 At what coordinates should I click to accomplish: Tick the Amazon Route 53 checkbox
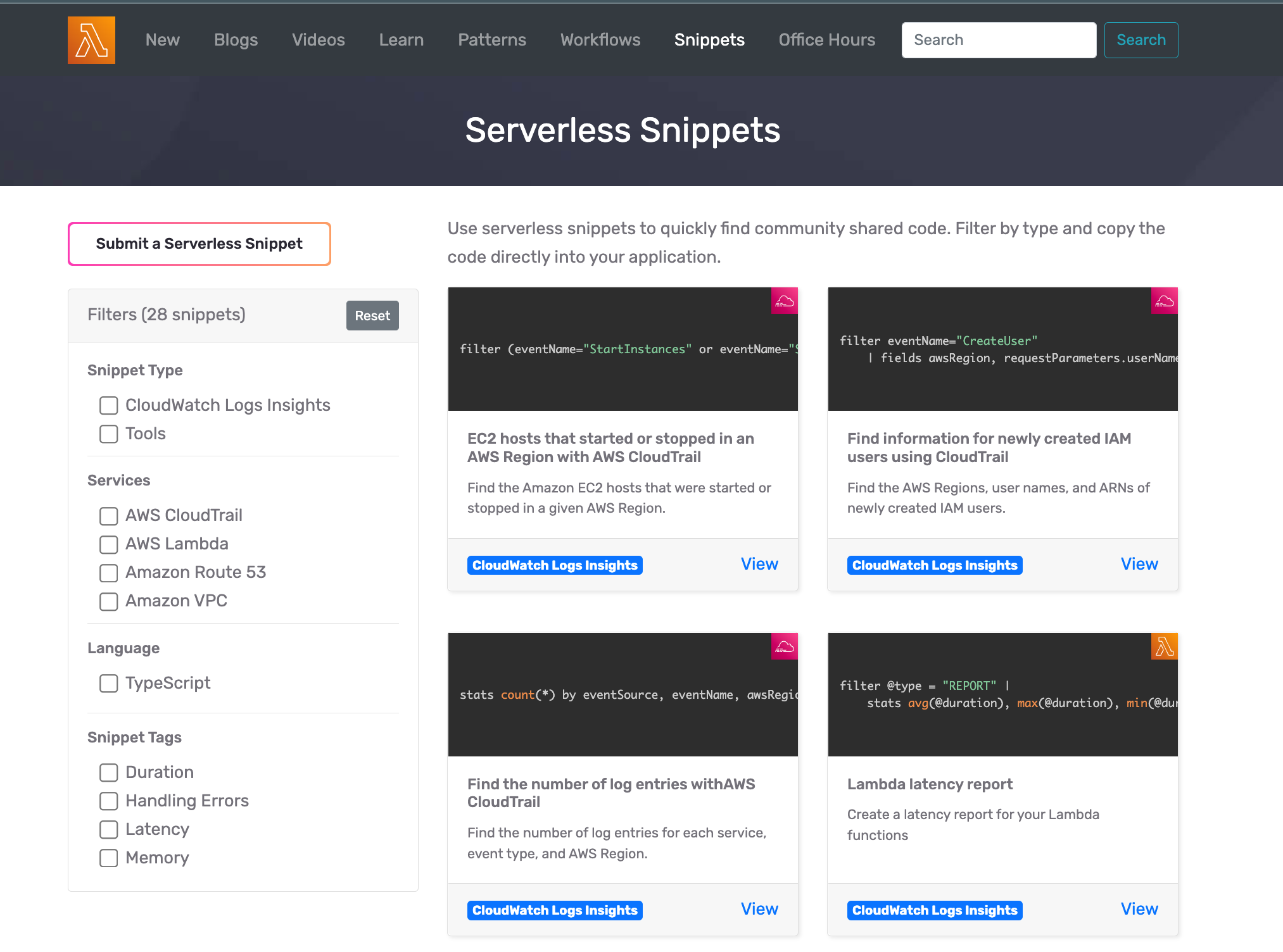click(109, 573)
